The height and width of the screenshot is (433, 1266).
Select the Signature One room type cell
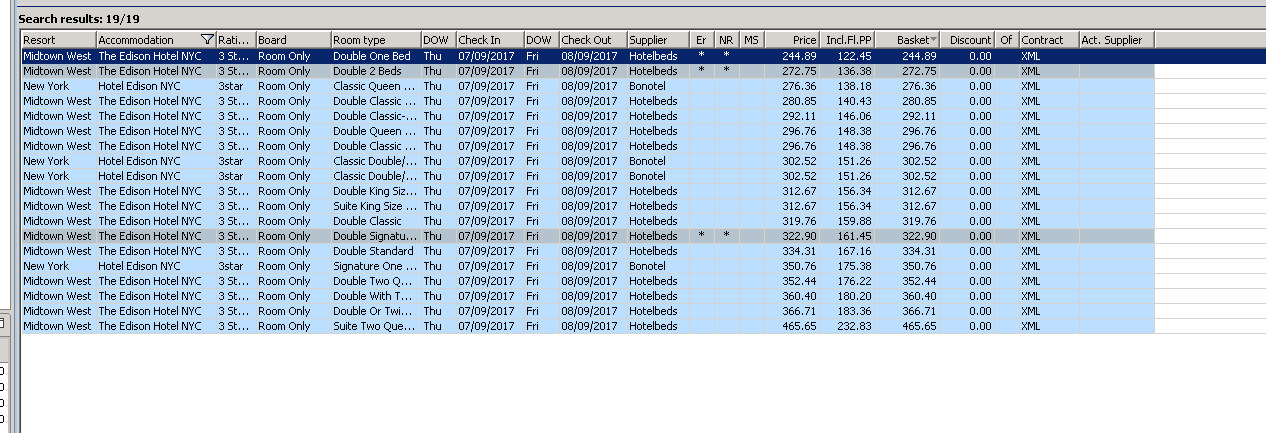(375, 266)
